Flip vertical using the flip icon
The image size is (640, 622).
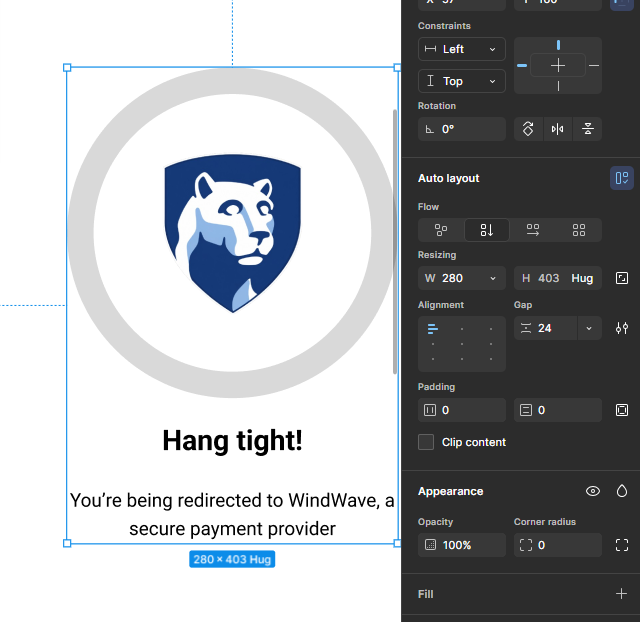(x=587, y=129)
